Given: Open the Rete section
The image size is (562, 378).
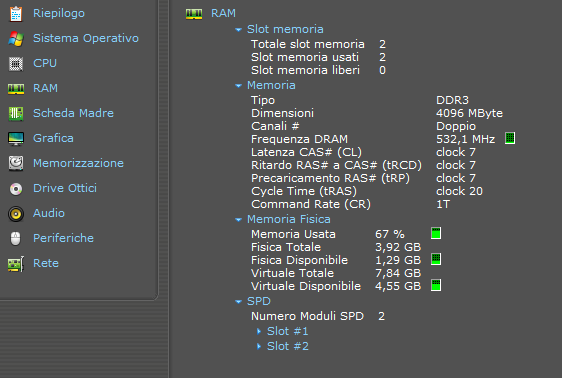Looking at the screenshot, I should tap(46, 263).
